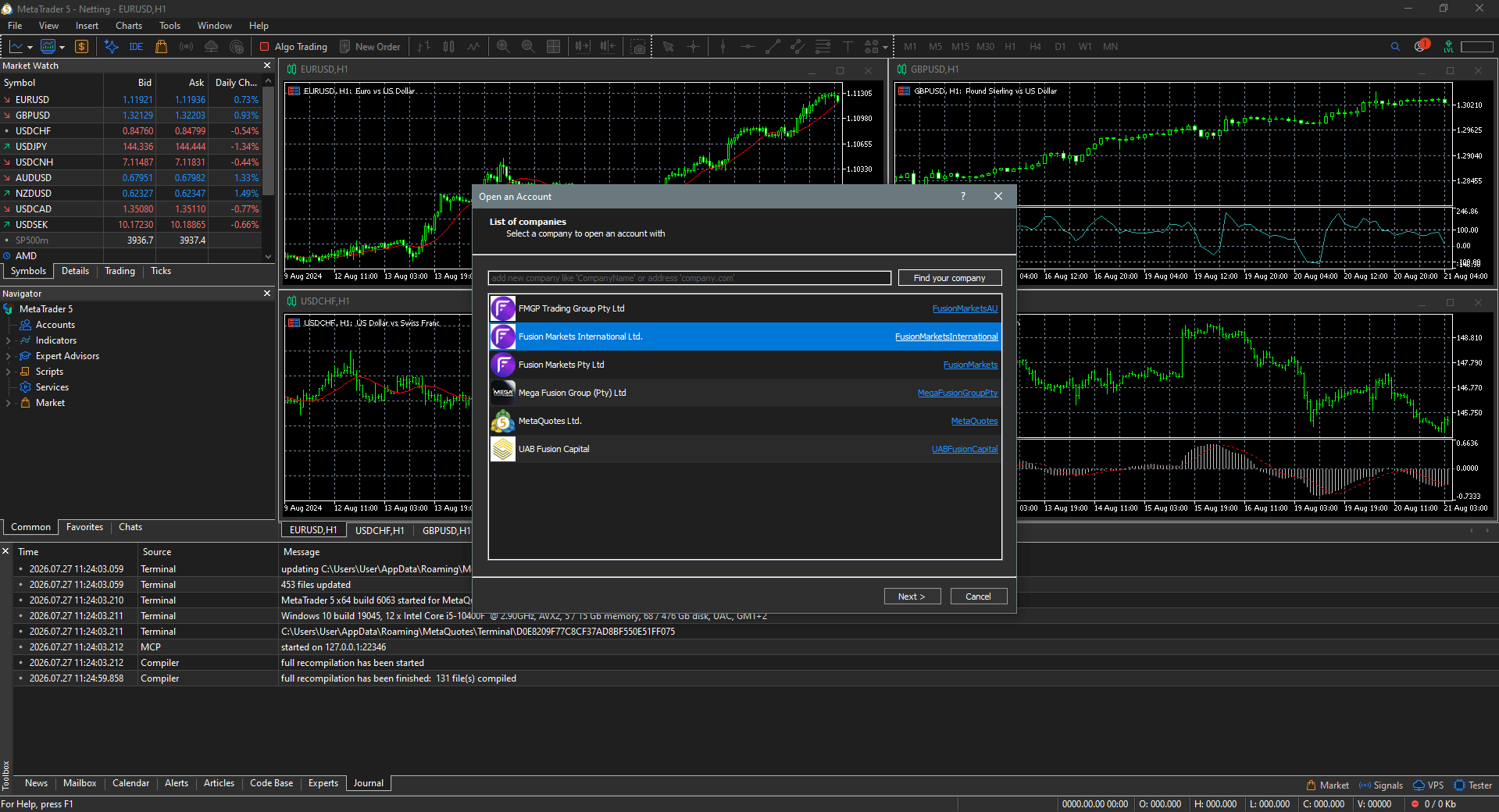Toggle chart shift from right border
The image size is (1499, 812).
pyautogui.click(x=608, y=47)
